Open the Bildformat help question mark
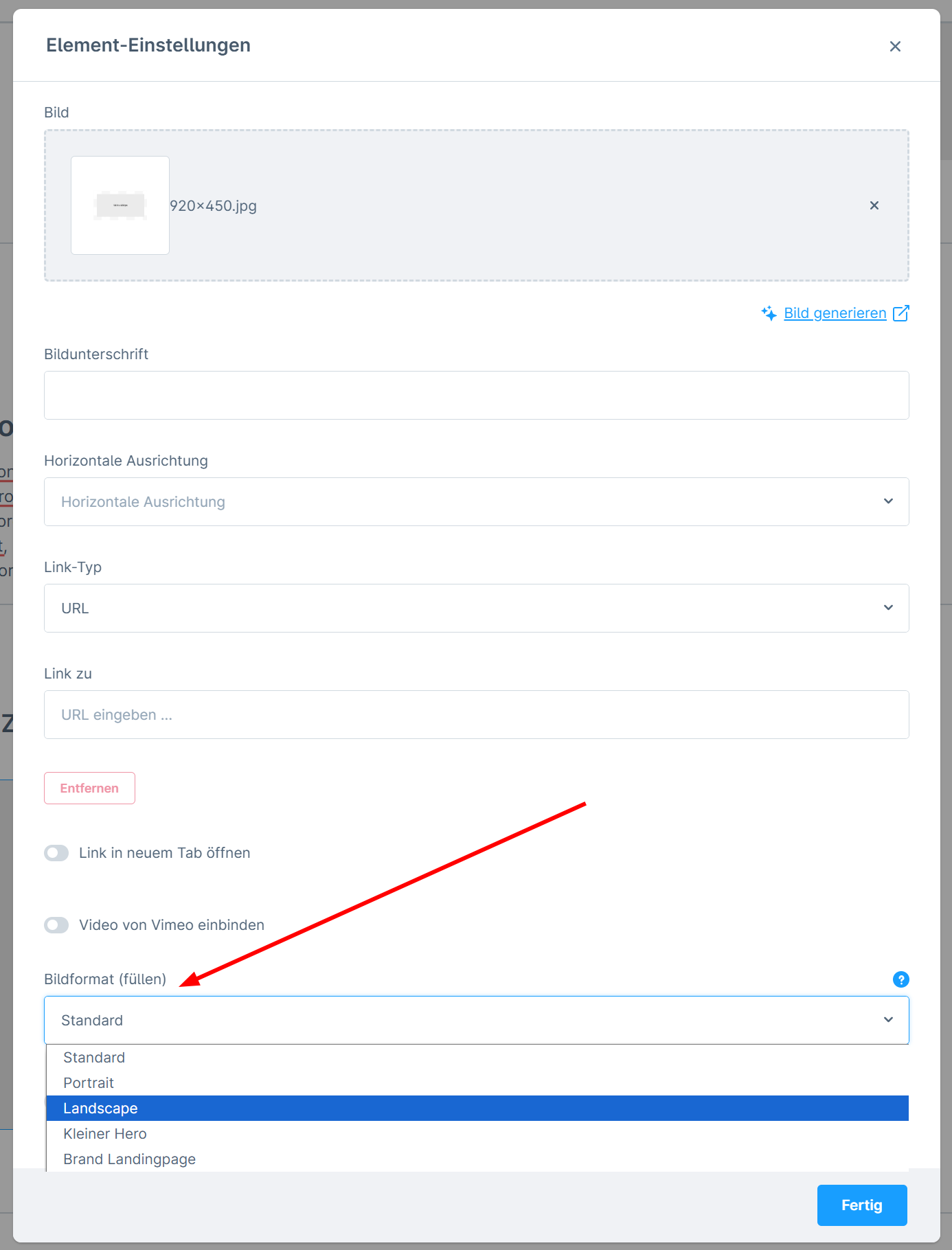The width and height of the screenshot is (952, 1250). point(901,979)
